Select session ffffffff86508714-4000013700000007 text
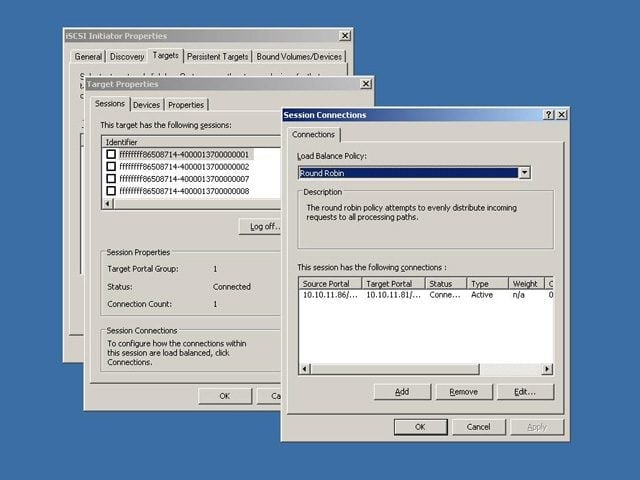This screenshot has height=480, width=640. 184,179
